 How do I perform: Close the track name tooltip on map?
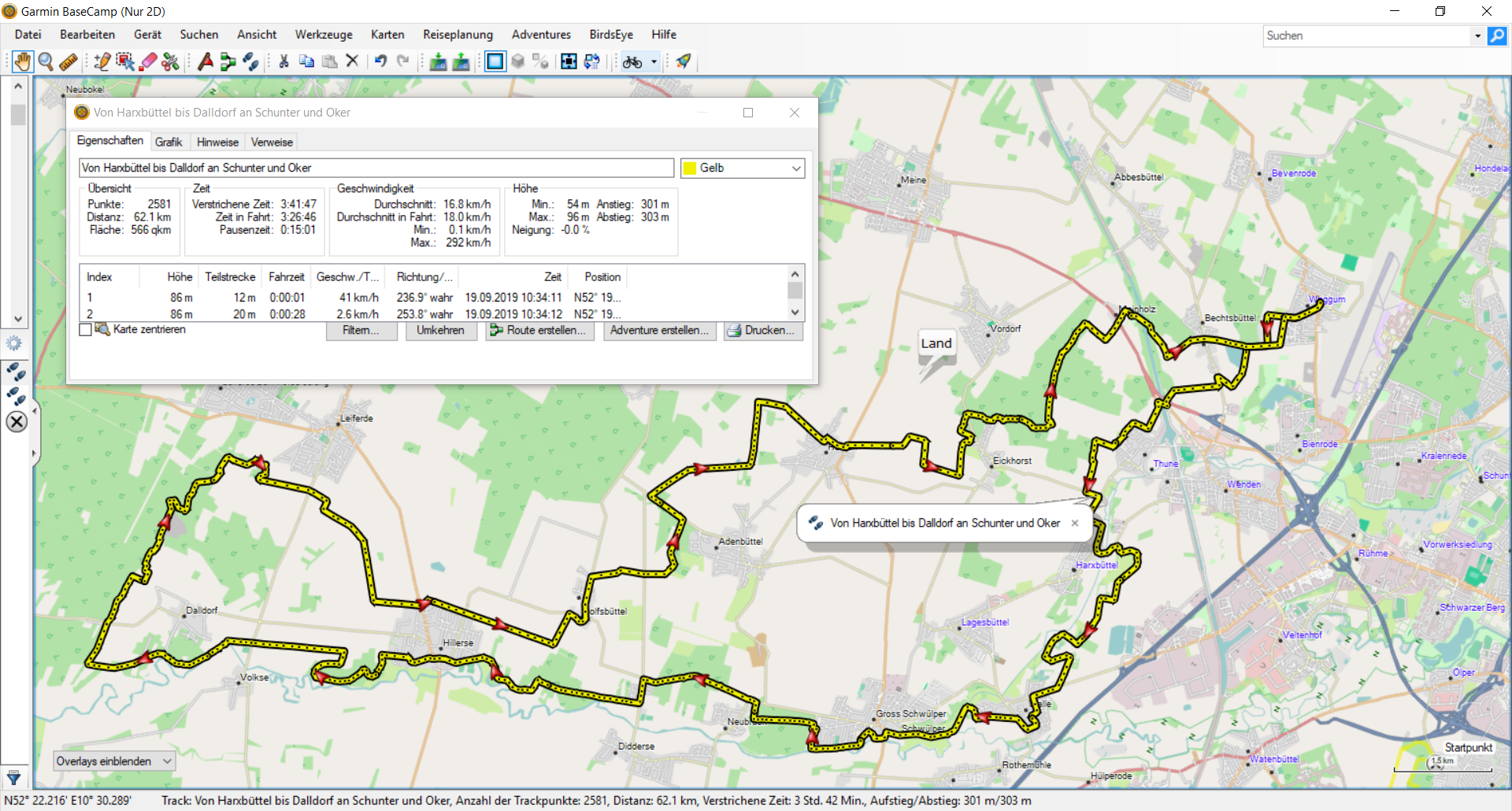(x=1075, y=523)
